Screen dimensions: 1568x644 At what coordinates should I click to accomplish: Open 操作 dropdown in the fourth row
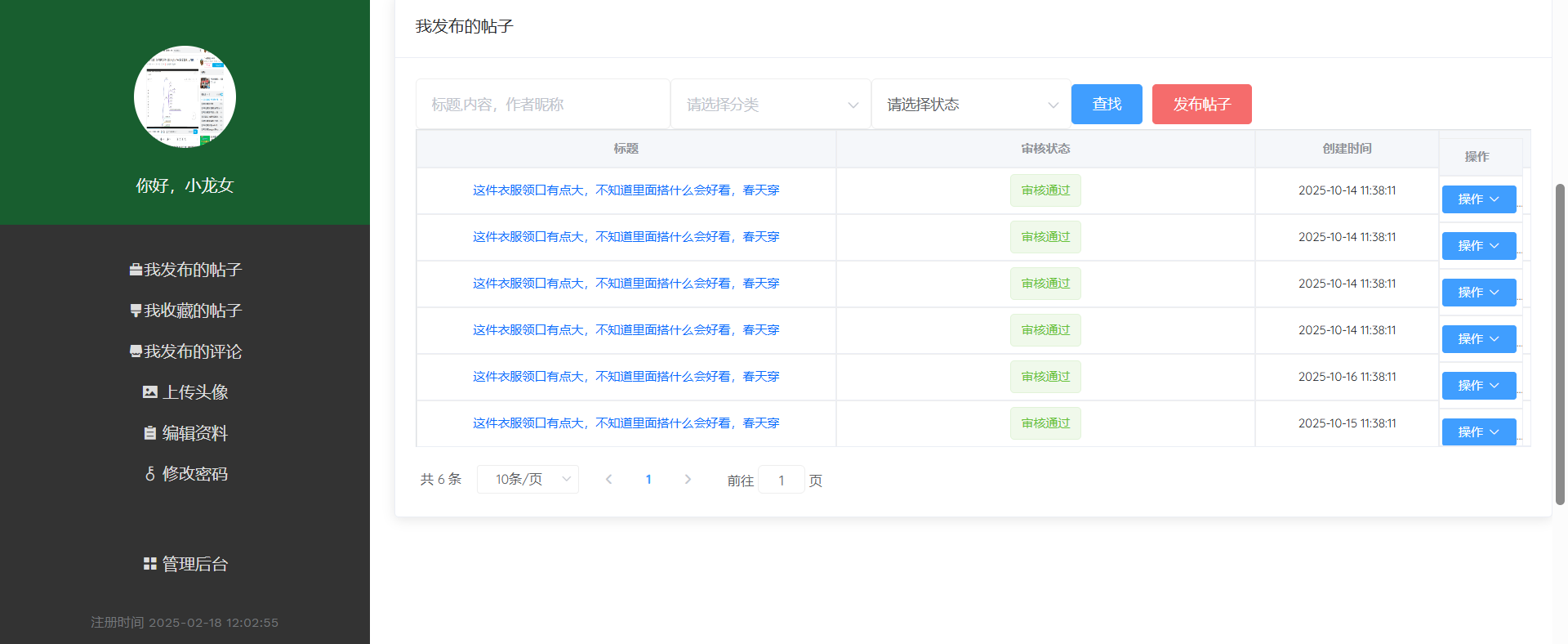pyautogui.click(x=1479, y=339)
